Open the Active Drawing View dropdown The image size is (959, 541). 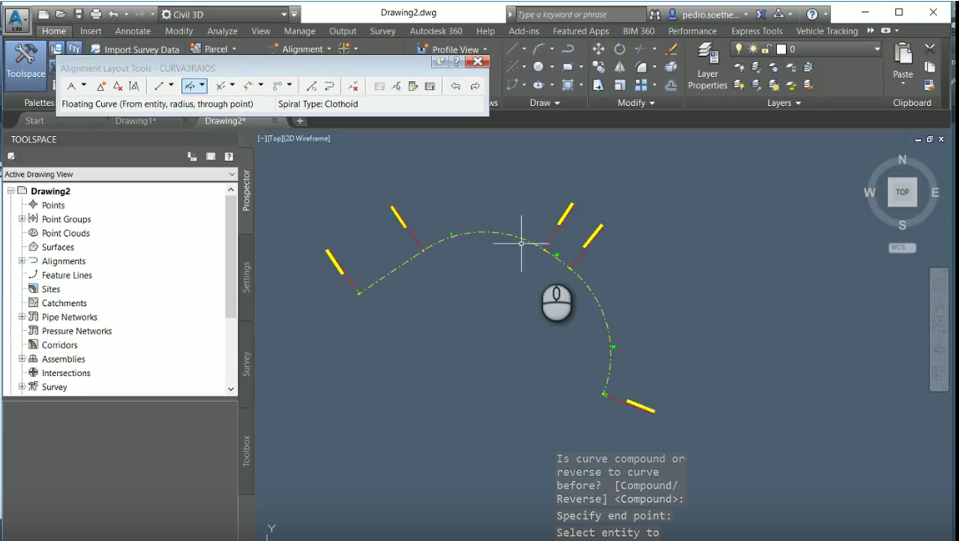(x=120, y=174)
